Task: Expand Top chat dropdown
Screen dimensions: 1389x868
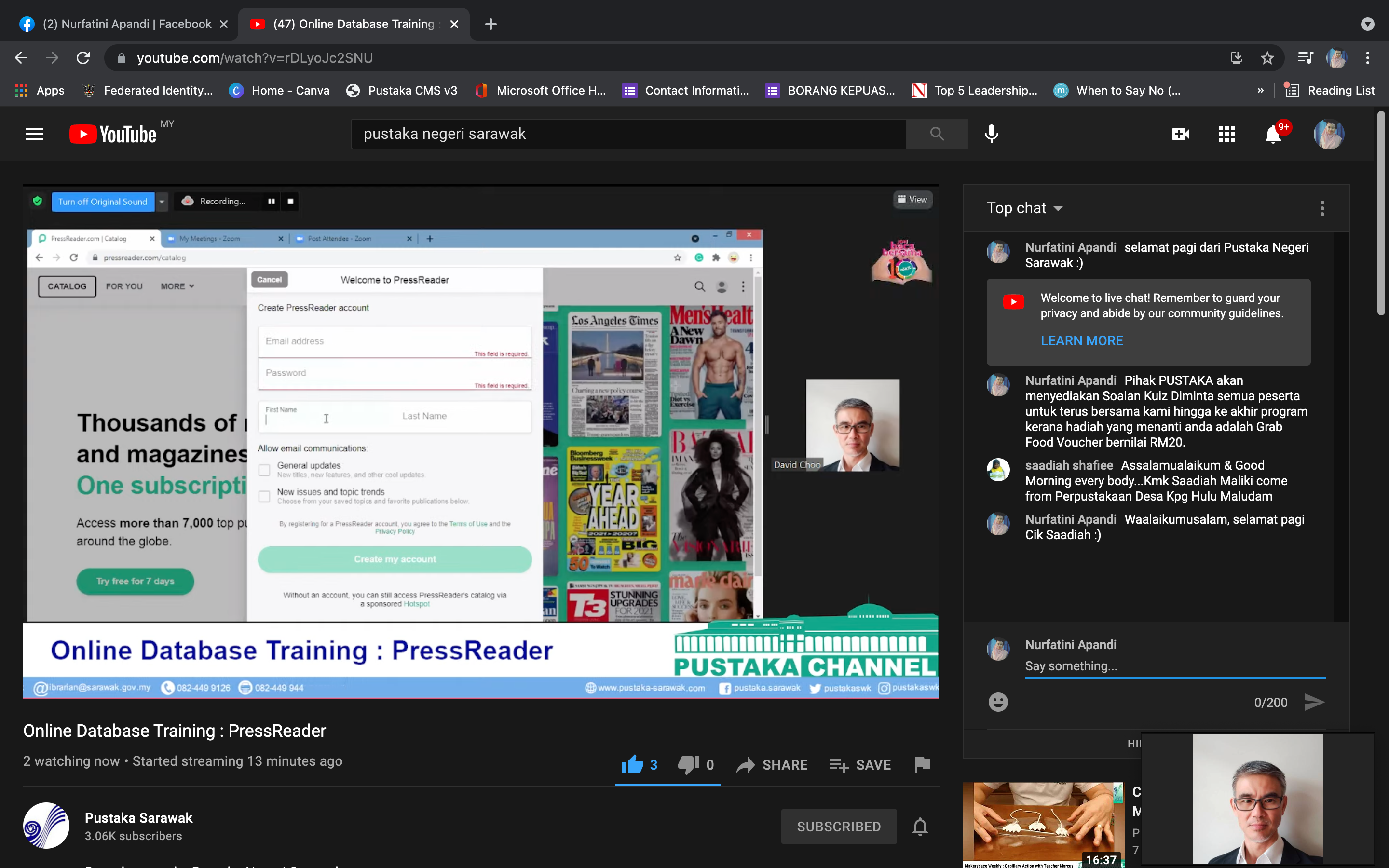Action: point(1024,208)
